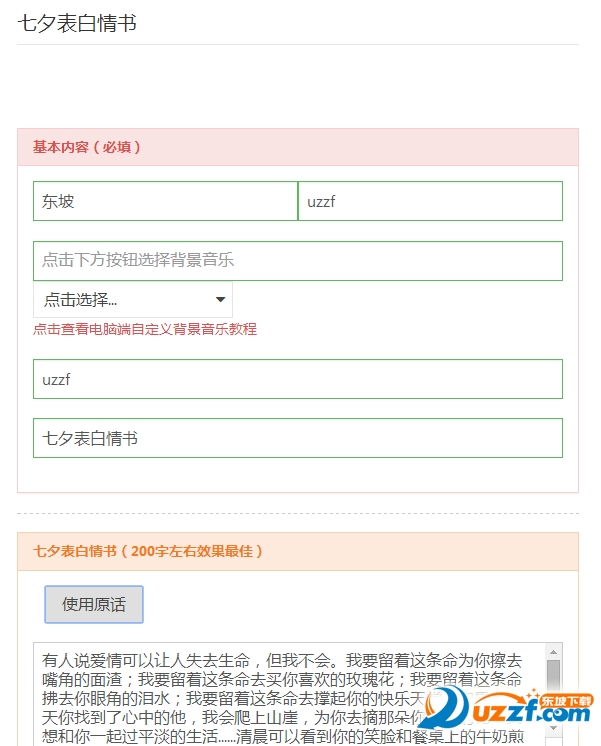601x746 pixels.
Task: Click the caret arrow on the music selector
Action: (x=220, y=300)
